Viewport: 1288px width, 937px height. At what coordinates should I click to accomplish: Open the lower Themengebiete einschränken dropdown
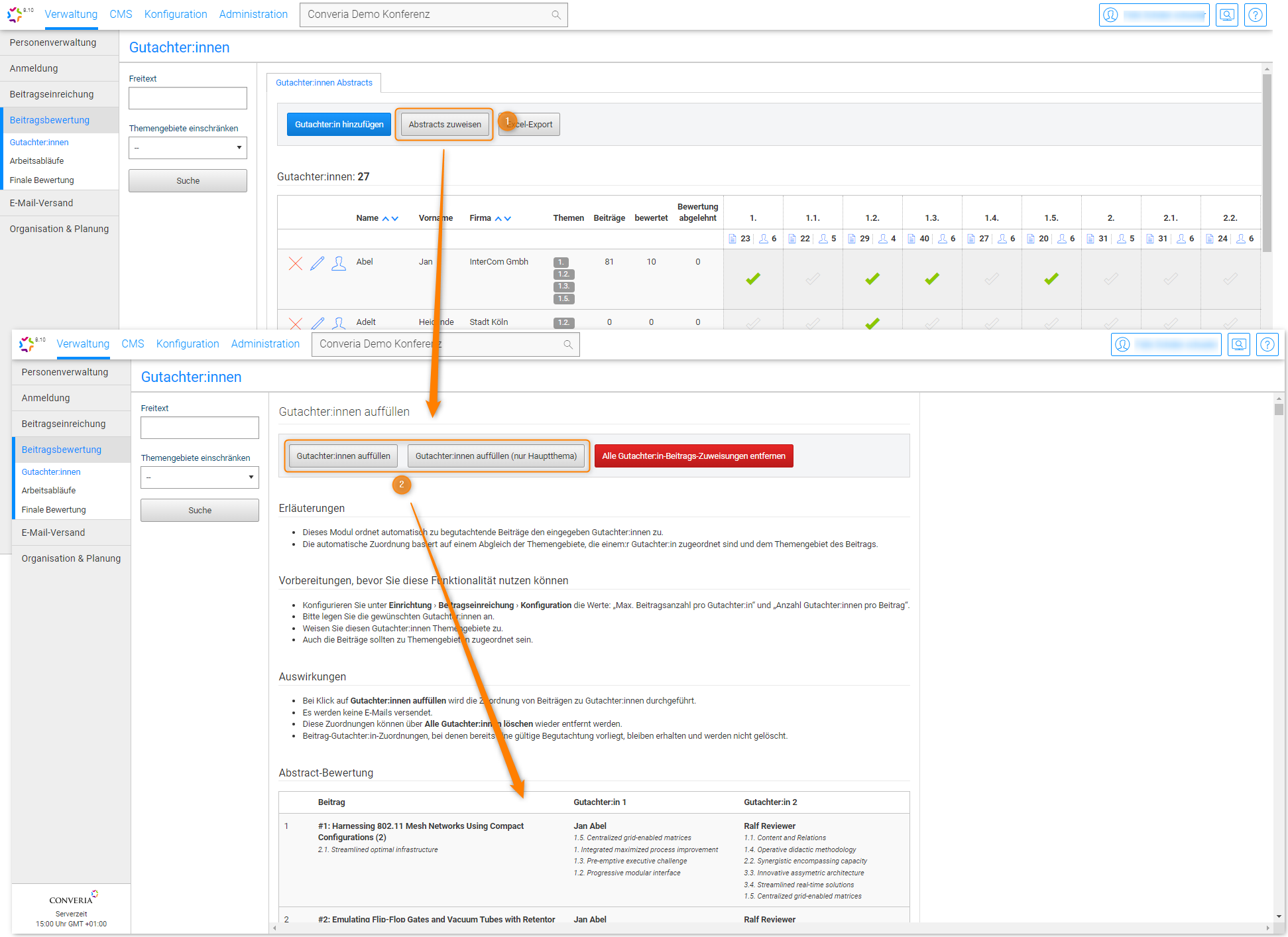pos(200,477)
